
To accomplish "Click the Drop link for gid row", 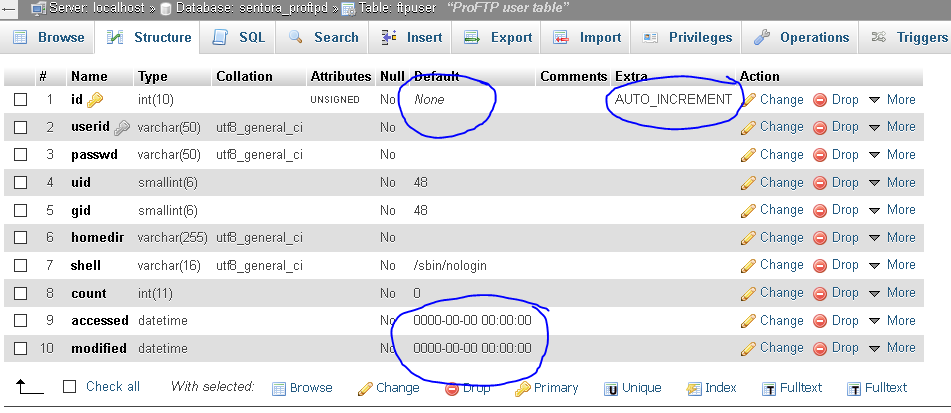I will (x=845, y=210).
